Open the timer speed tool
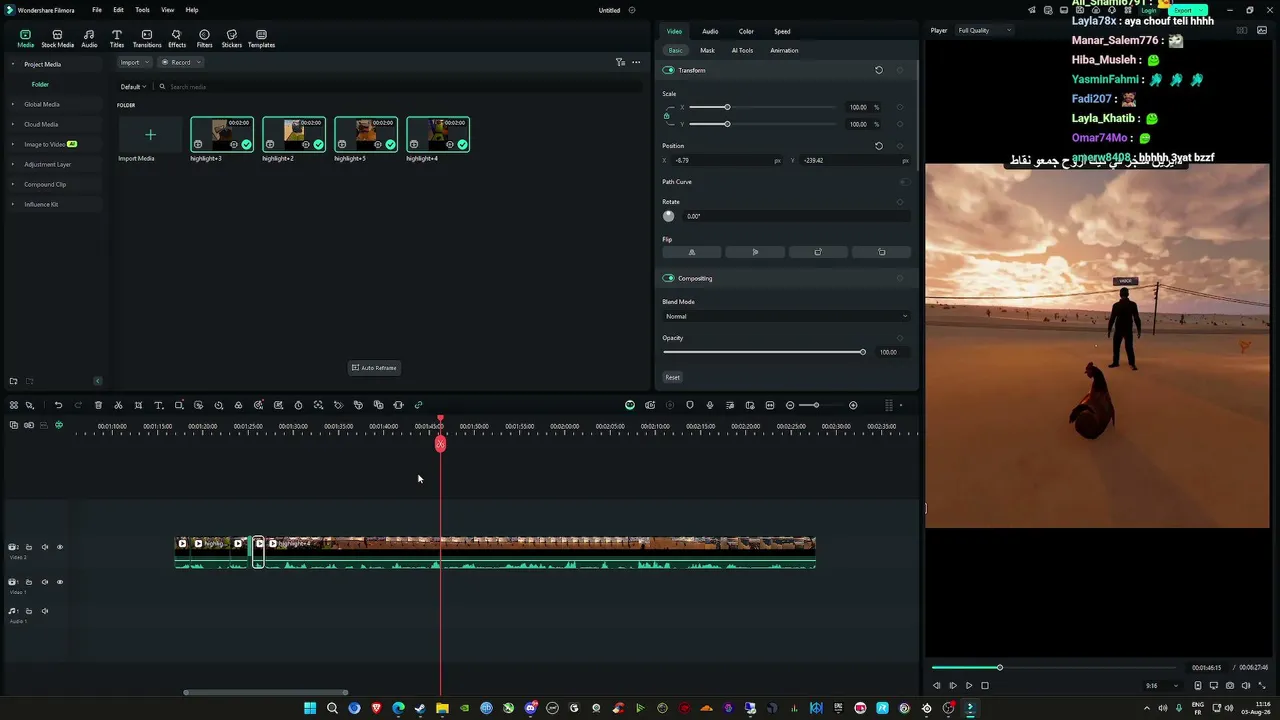This screenshot has height=720, width=1280. coord(298,405)
